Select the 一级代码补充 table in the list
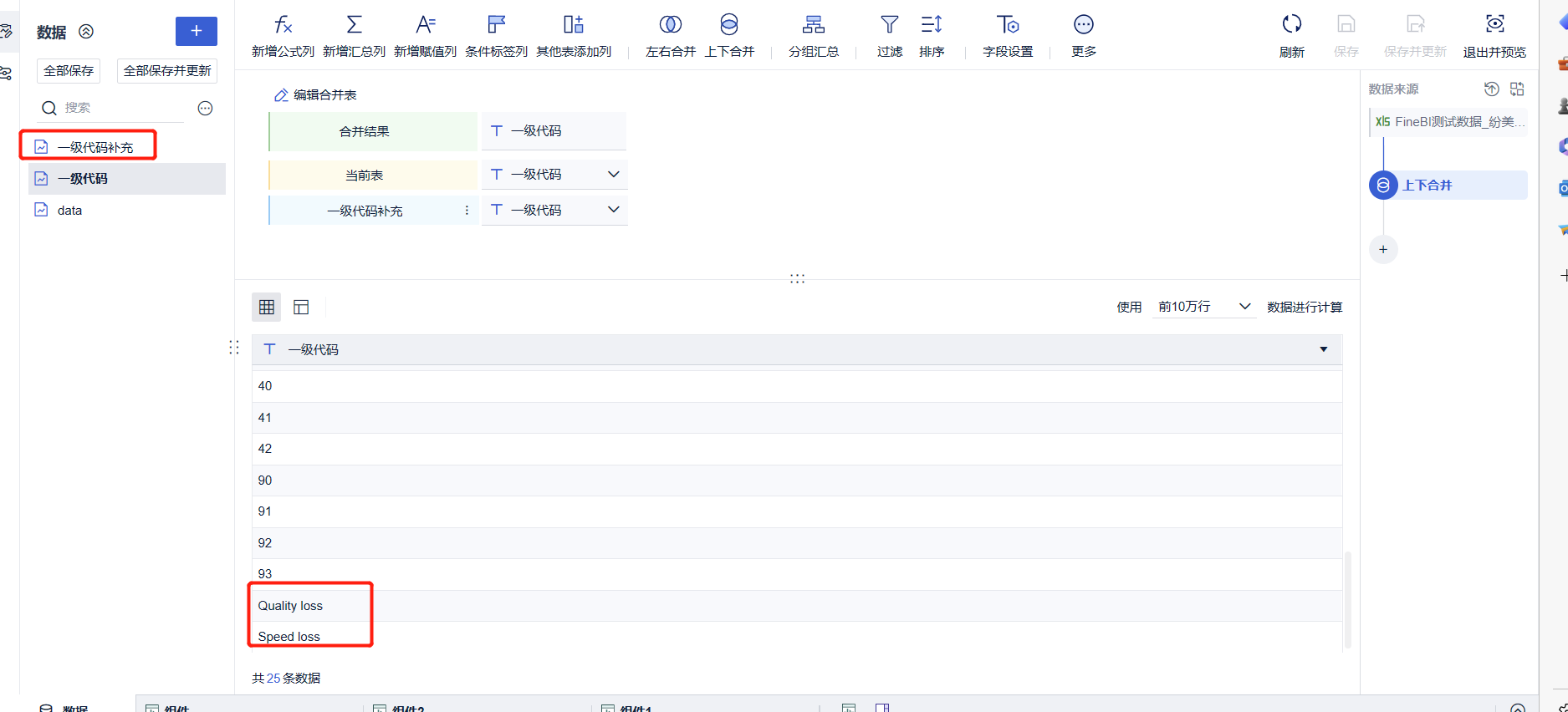Image resolution: width=1568 pixels, height=712 pixels. pyautogui.click(x=127, y=147)
